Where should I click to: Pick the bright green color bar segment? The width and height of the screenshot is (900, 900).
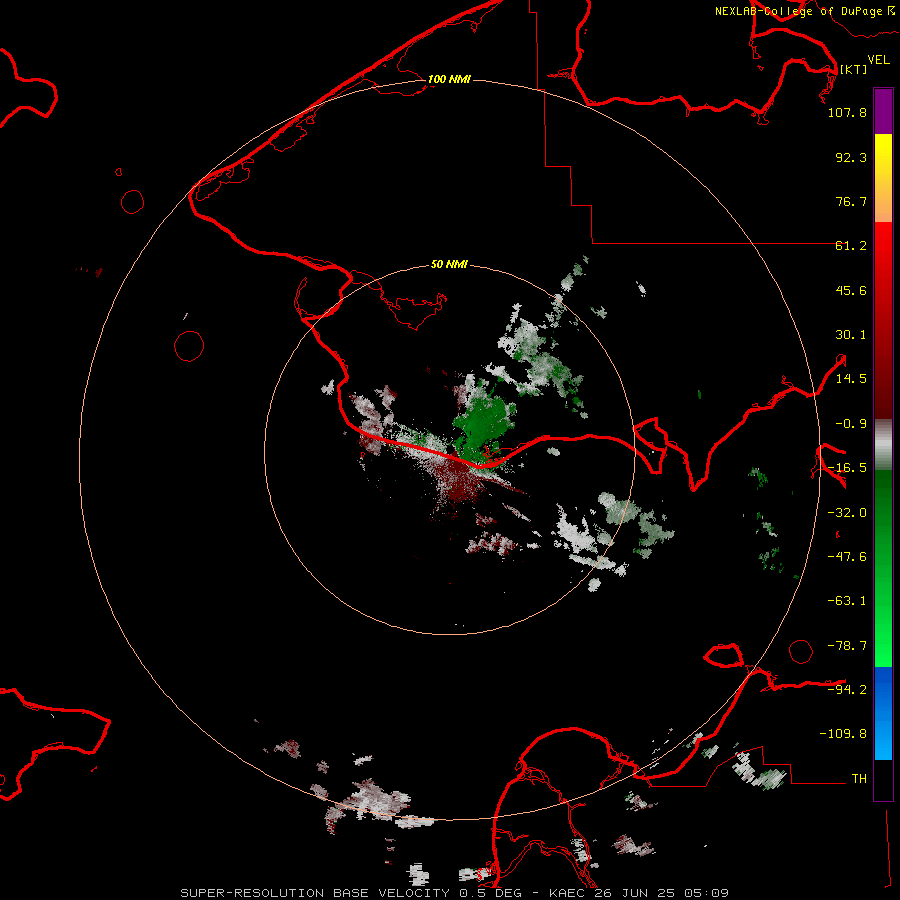click(x=883, y=637)
